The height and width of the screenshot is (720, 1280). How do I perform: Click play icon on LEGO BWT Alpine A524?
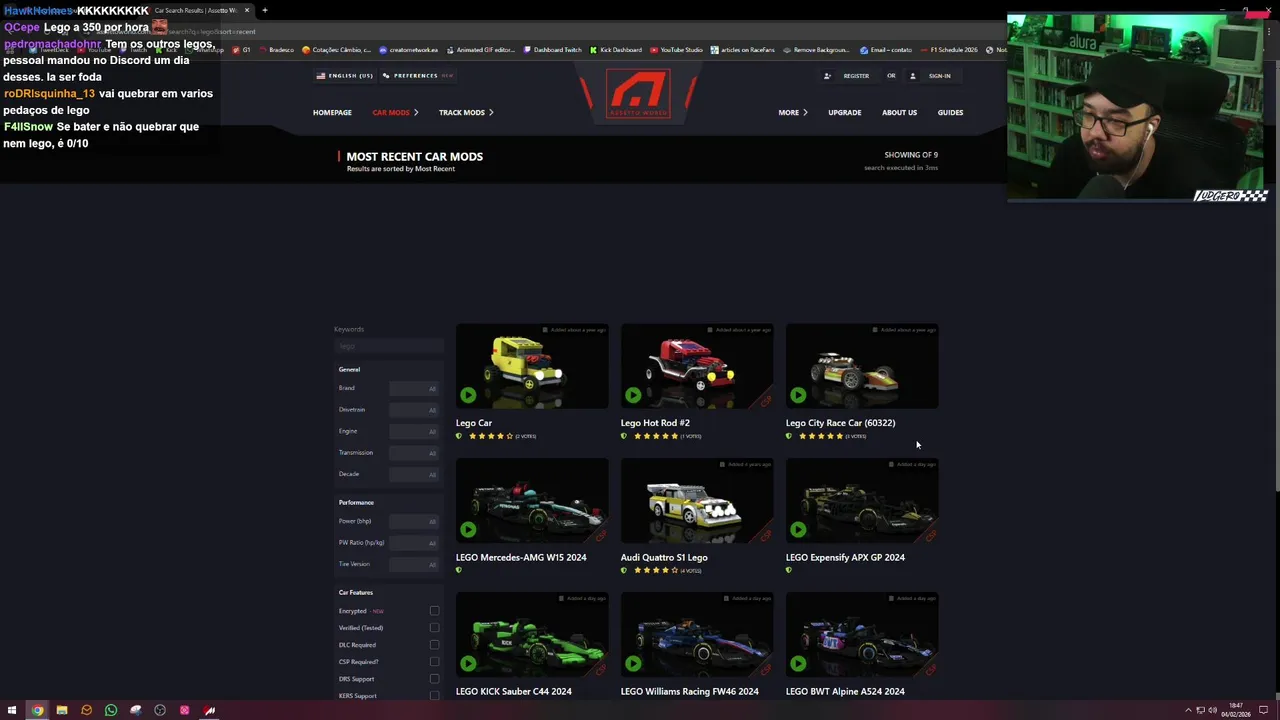pos(798,663)
